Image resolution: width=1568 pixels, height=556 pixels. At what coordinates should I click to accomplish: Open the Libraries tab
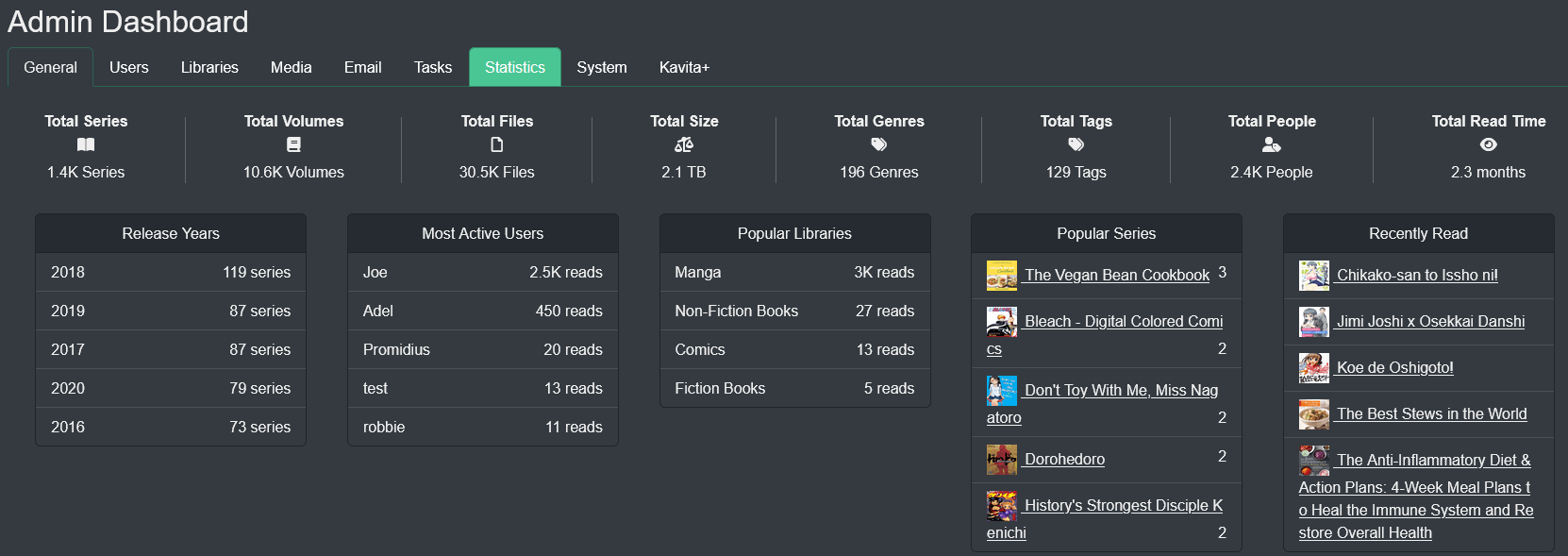pos(209,67)
